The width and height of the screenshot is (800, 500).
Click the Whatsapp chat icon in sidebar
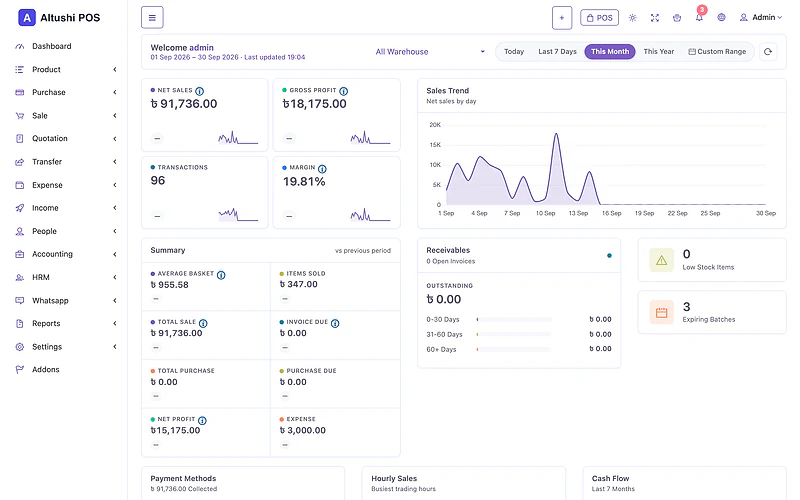(x=19, y=301)
